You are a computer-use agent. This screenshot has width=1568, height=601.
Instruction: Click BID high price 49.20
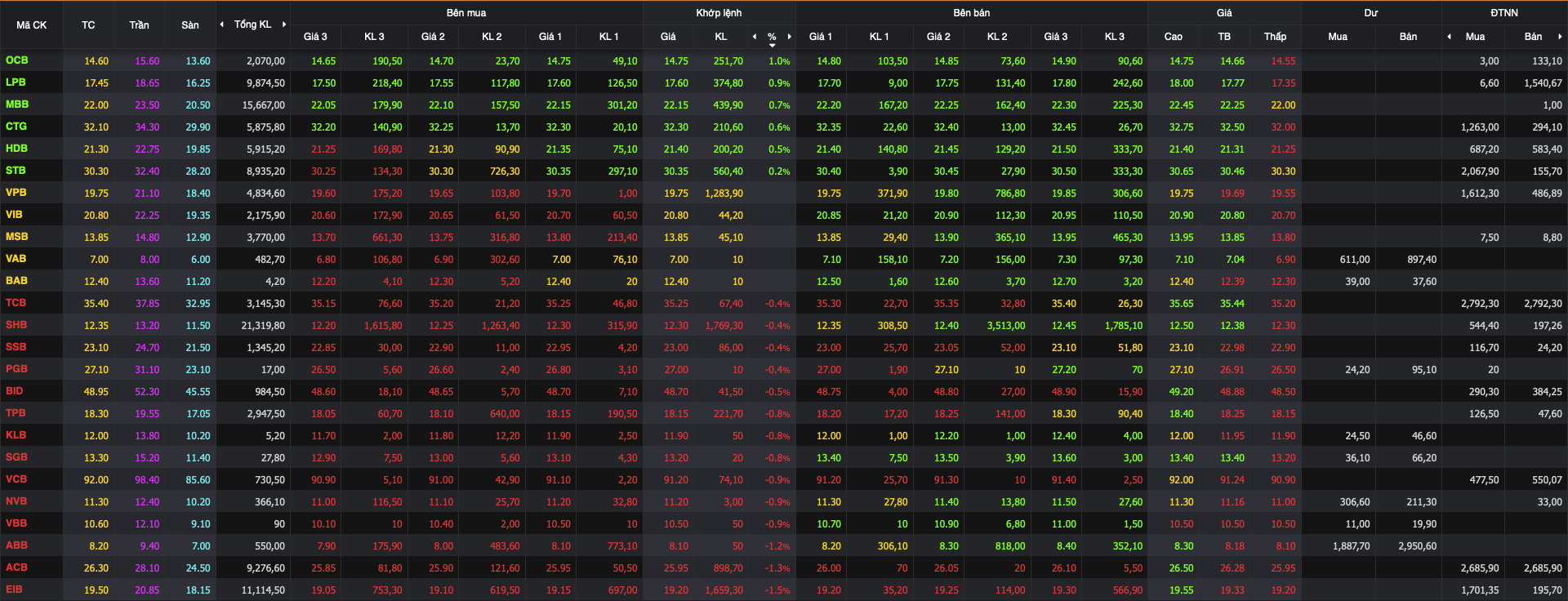pos(1181,392)
